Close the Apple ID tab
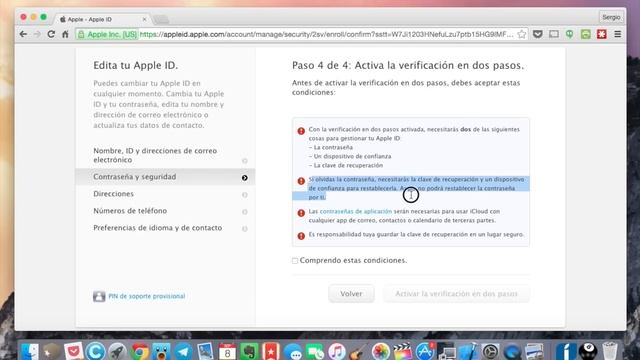This screenshot has width=640, height=360. click(x=144, y=19)
